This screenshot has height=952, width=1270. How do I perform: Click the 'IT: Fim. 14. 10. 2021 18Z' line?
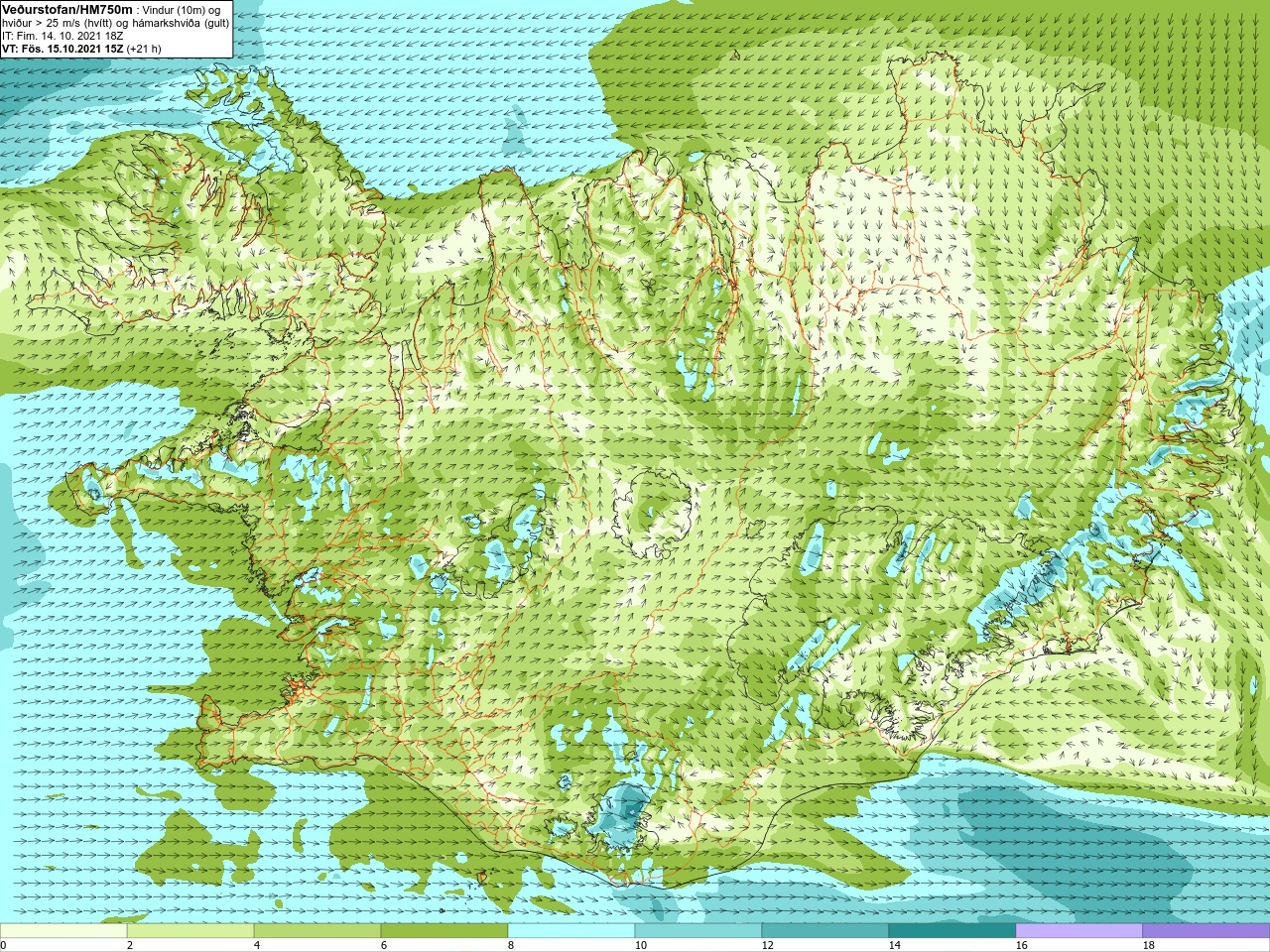coord(63,36)
